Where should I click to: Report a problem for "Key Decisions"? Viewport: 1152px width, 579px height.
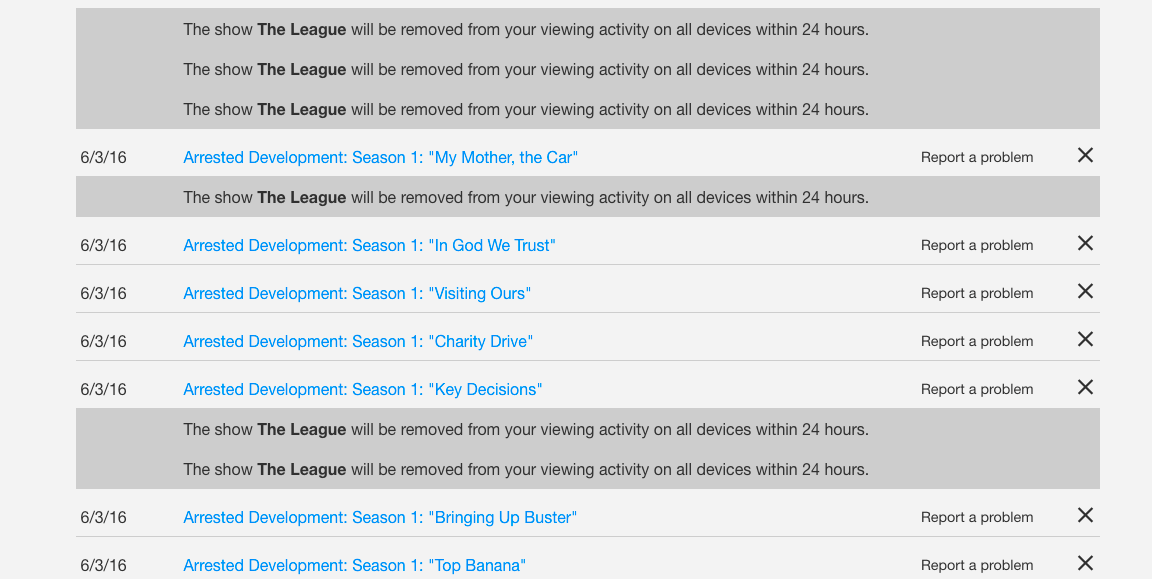point(976,389)
